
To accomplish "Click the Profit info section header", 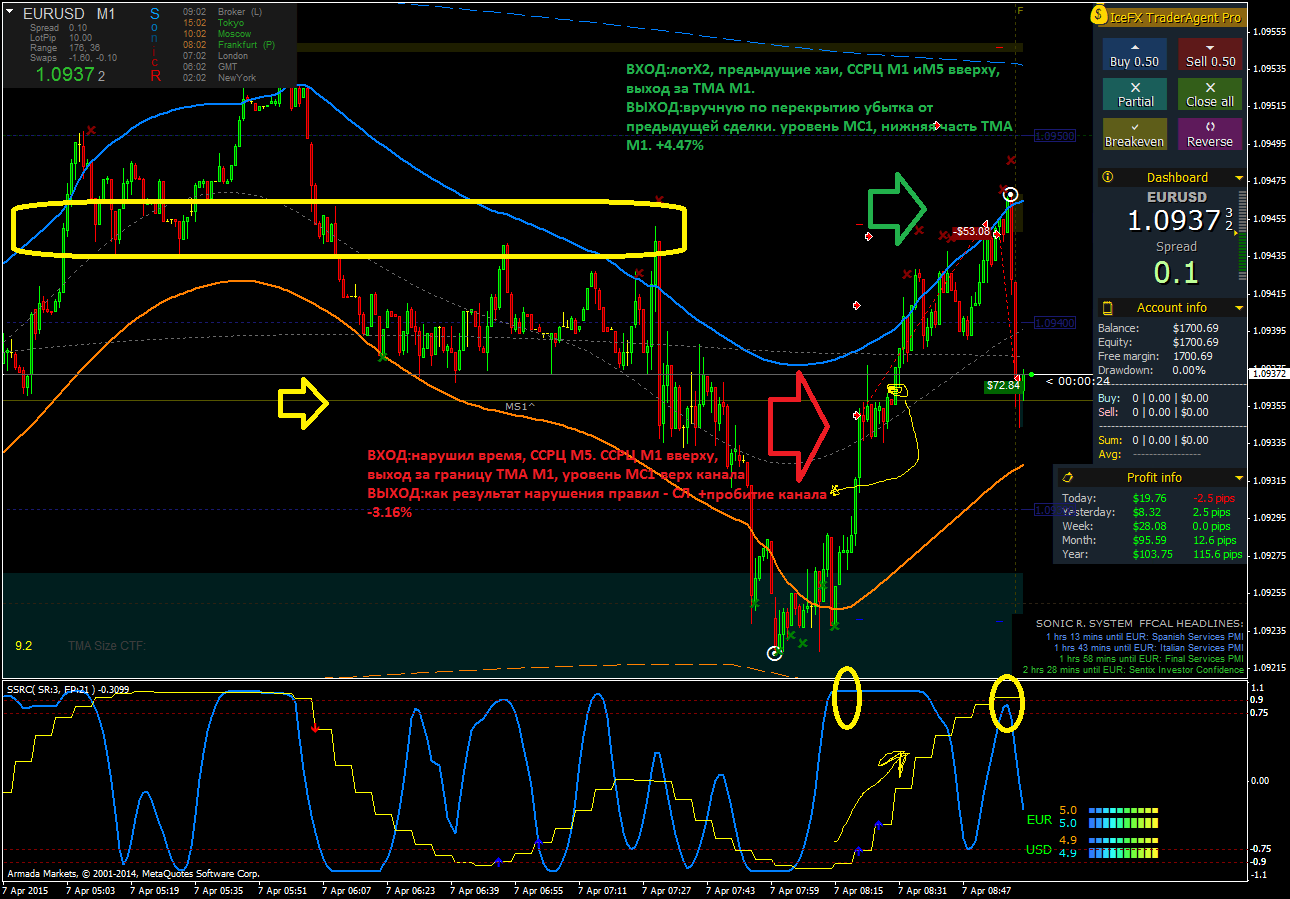I will (x=1151, y=478).
